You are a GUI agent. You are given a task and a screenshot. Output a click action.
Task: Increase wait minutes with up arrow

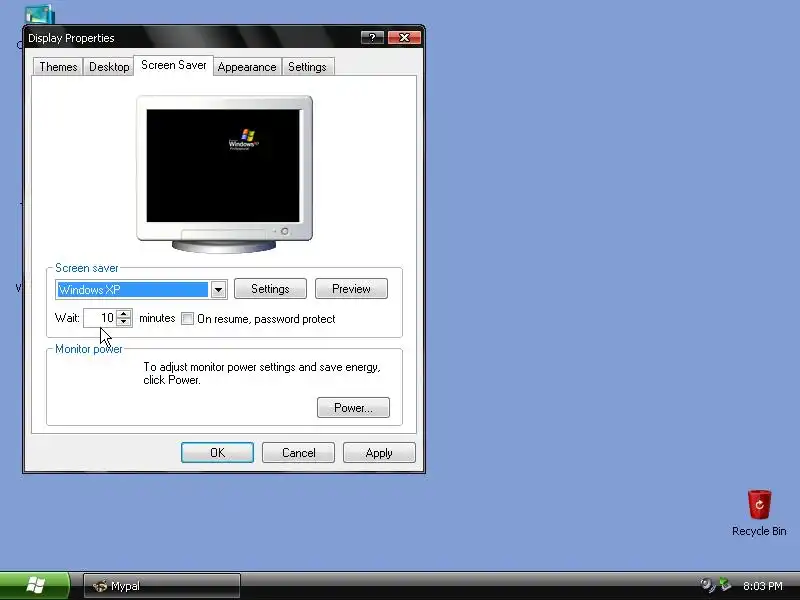point(124,314)
